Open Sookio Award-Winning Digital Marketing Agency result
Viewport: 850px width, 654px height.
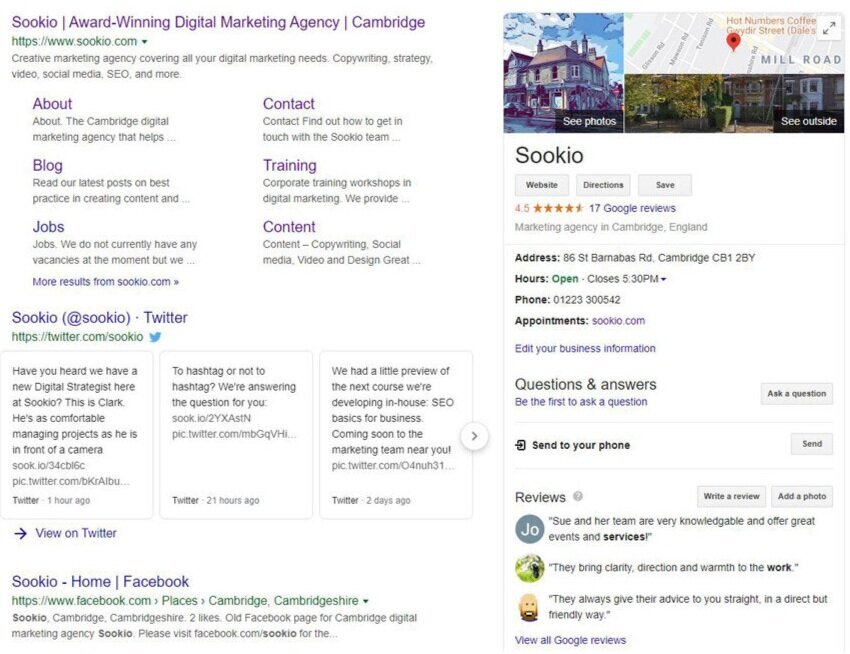pos(218,22)
